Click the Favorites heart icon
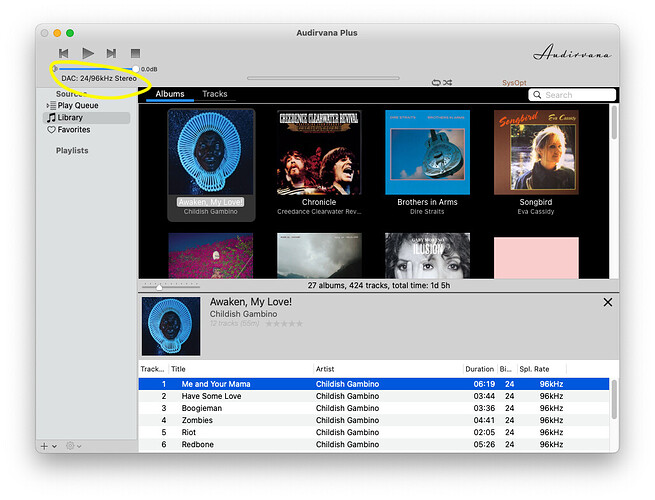The image size is (655, 500). coord(51,130)
